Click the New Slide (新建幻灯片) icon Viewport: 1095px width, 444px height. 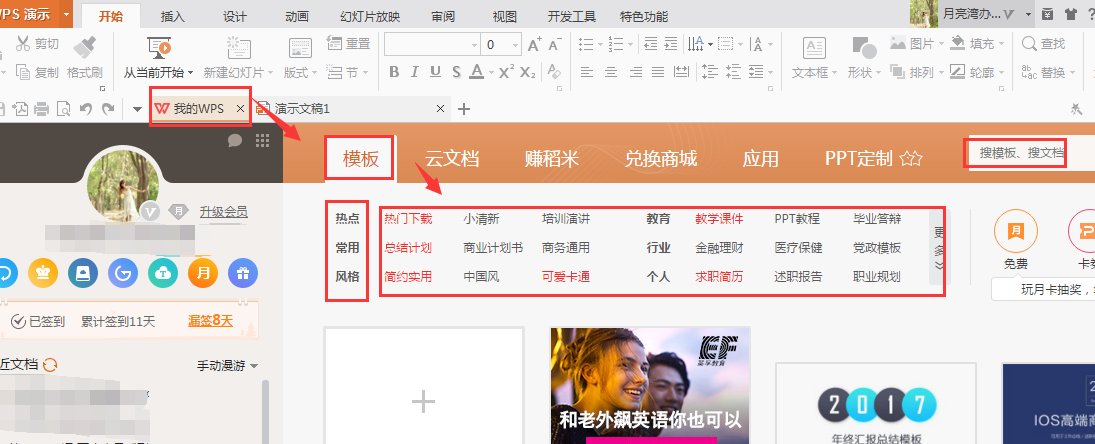coord(239,47)
